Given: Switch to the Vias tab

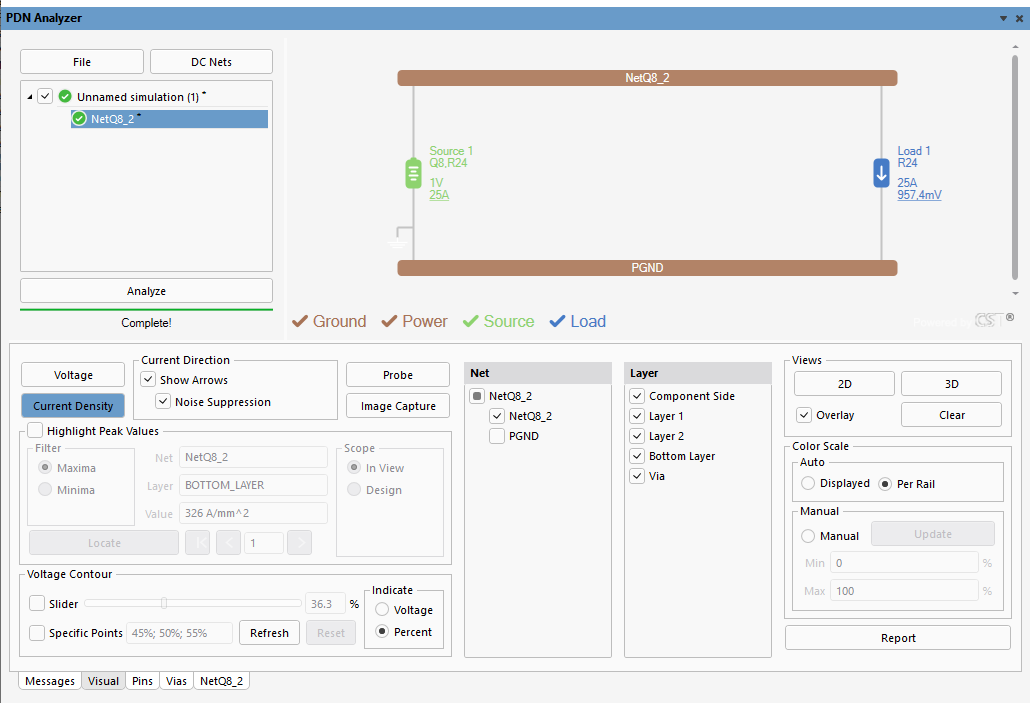Looking at the screenshot, I should pyautogui.click(x=177, y=681).
